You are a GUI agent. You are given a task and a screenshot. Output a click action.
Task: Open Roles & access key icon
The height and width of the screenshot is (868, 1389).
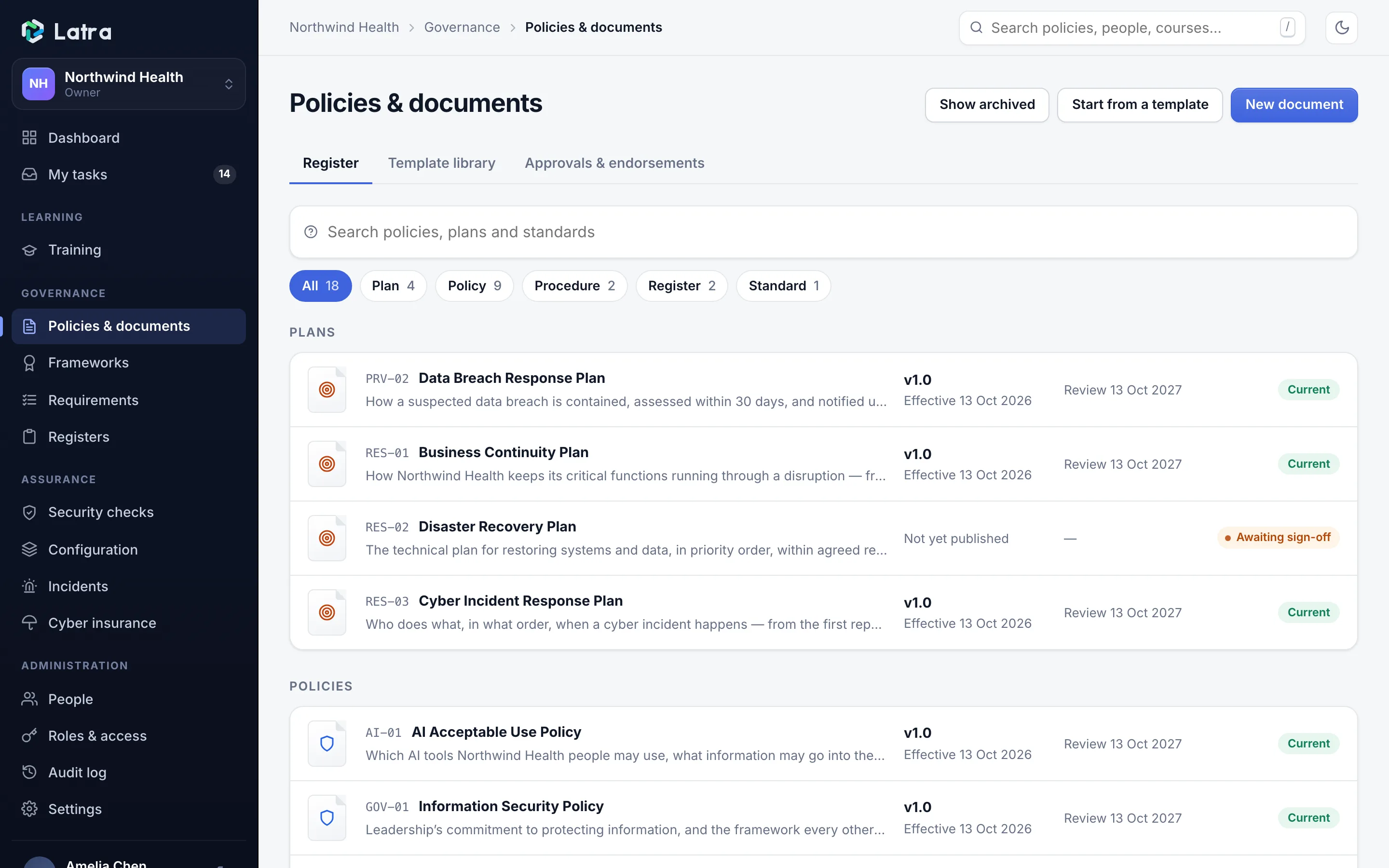(29, 735)
